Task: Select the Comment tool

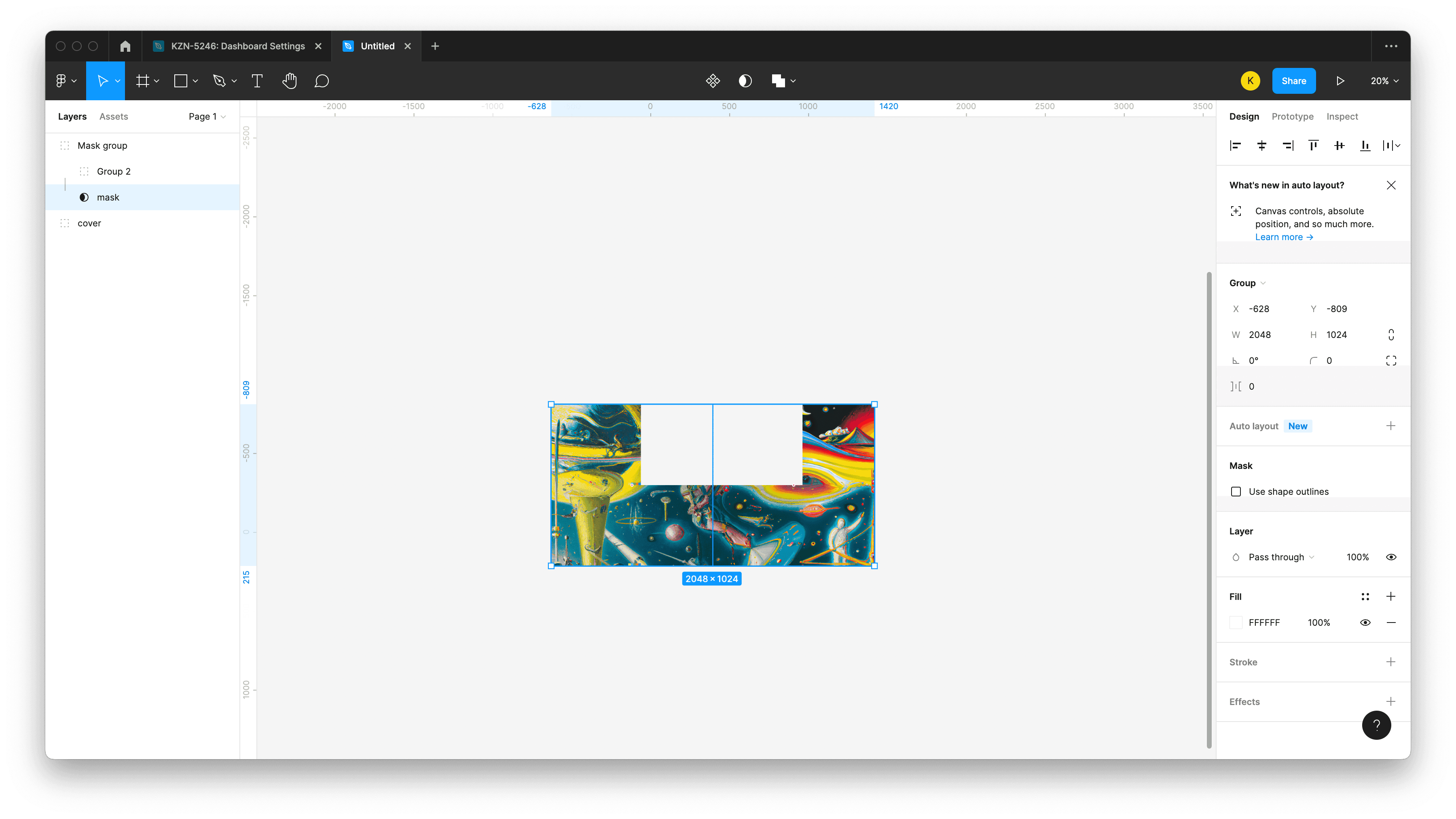Action: click(x=321, y=81)
